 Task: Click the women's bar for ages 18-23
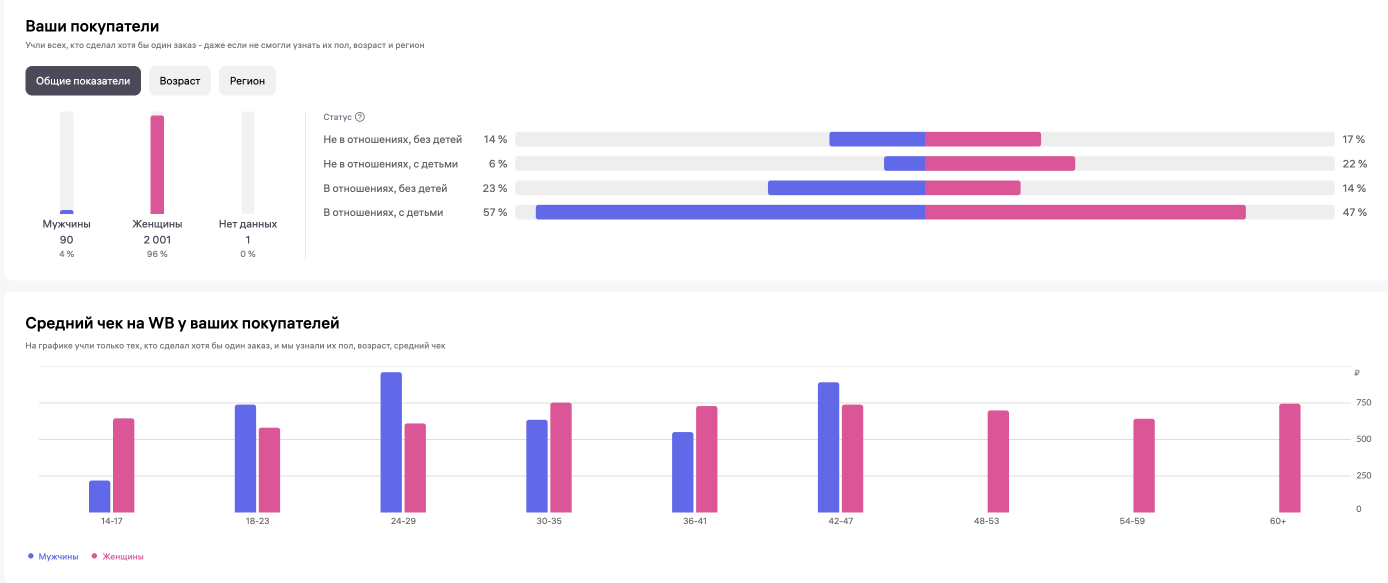270,470
